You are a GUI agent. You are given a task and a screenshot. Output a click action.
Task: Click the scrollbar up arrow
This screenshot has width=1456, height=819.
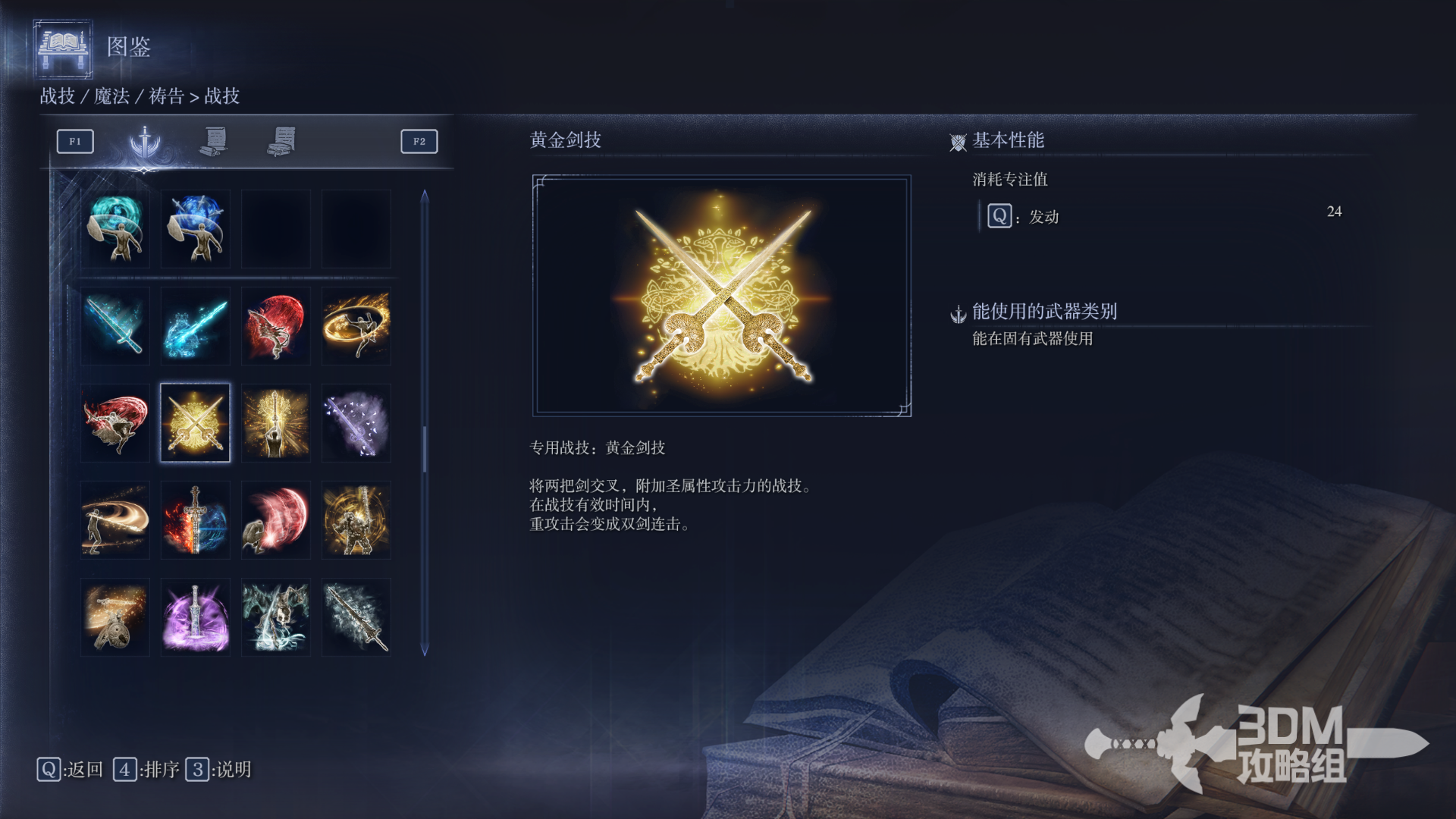pyautogui.click(x=425, y=196)
